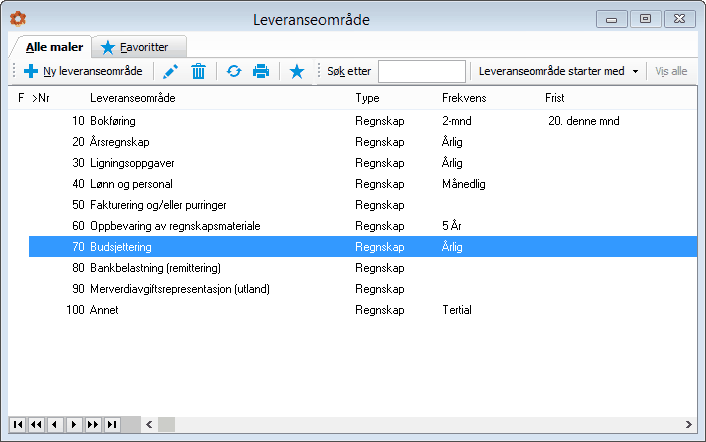Select the Bankbelastning (remittering) row
The width and height of the screenshot is (706, 442).
point(363,268)
